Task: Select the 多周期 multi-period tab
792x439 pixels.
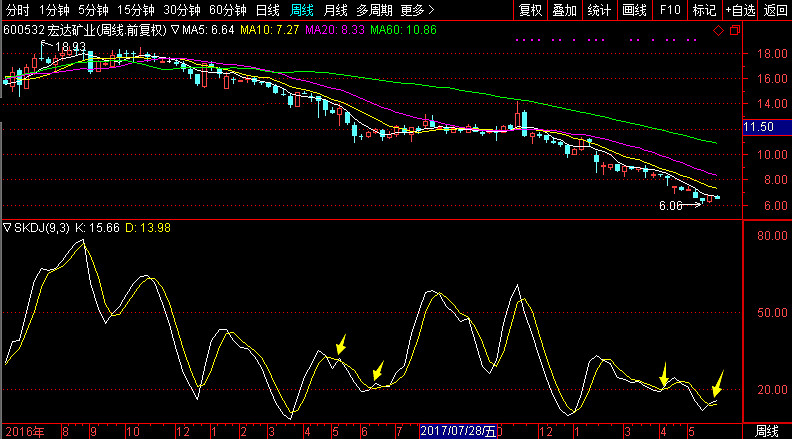Action: 374,10
